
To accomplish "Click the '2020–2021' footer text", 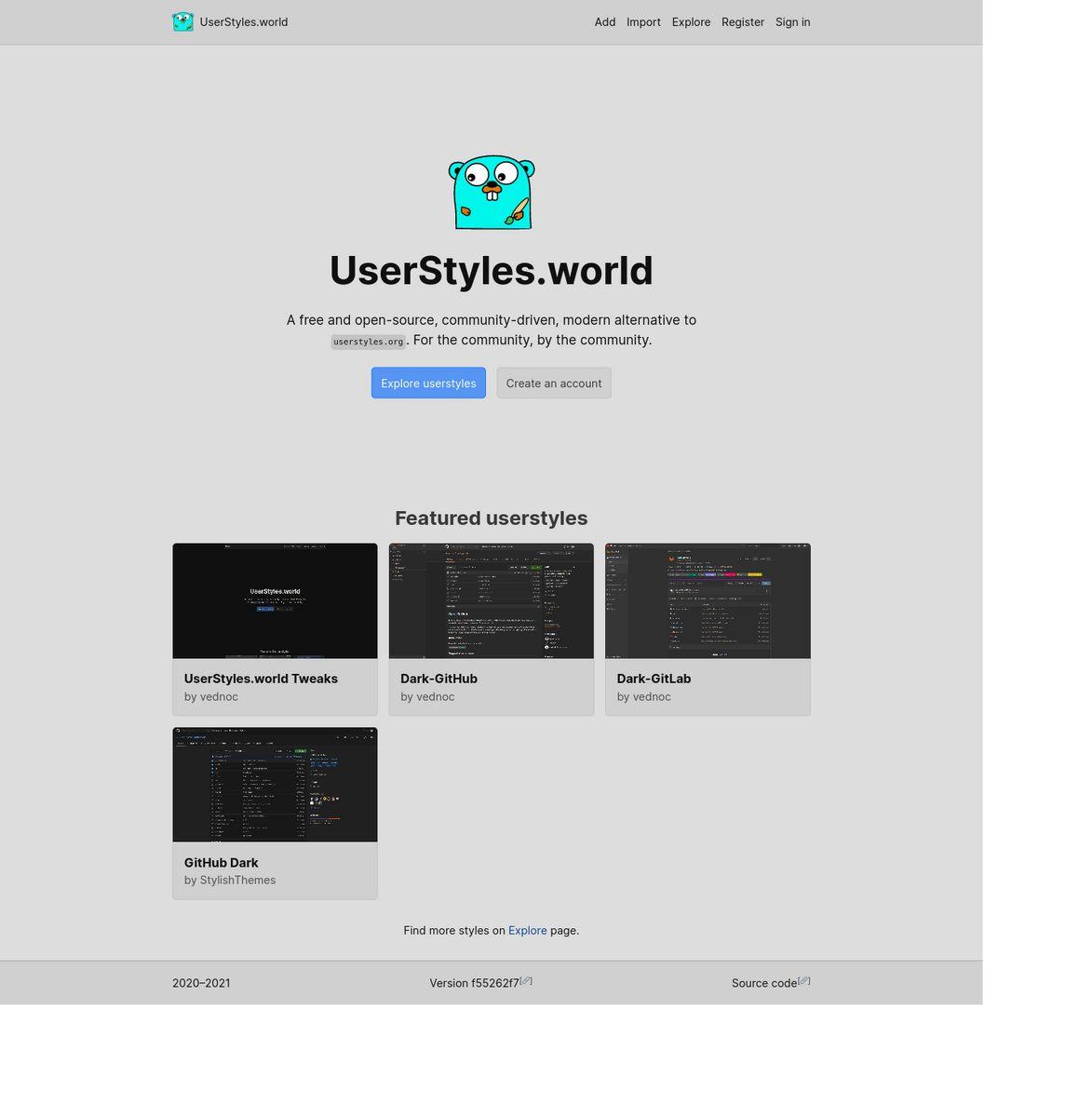I will pyautogui.click(x=201, y=983).
